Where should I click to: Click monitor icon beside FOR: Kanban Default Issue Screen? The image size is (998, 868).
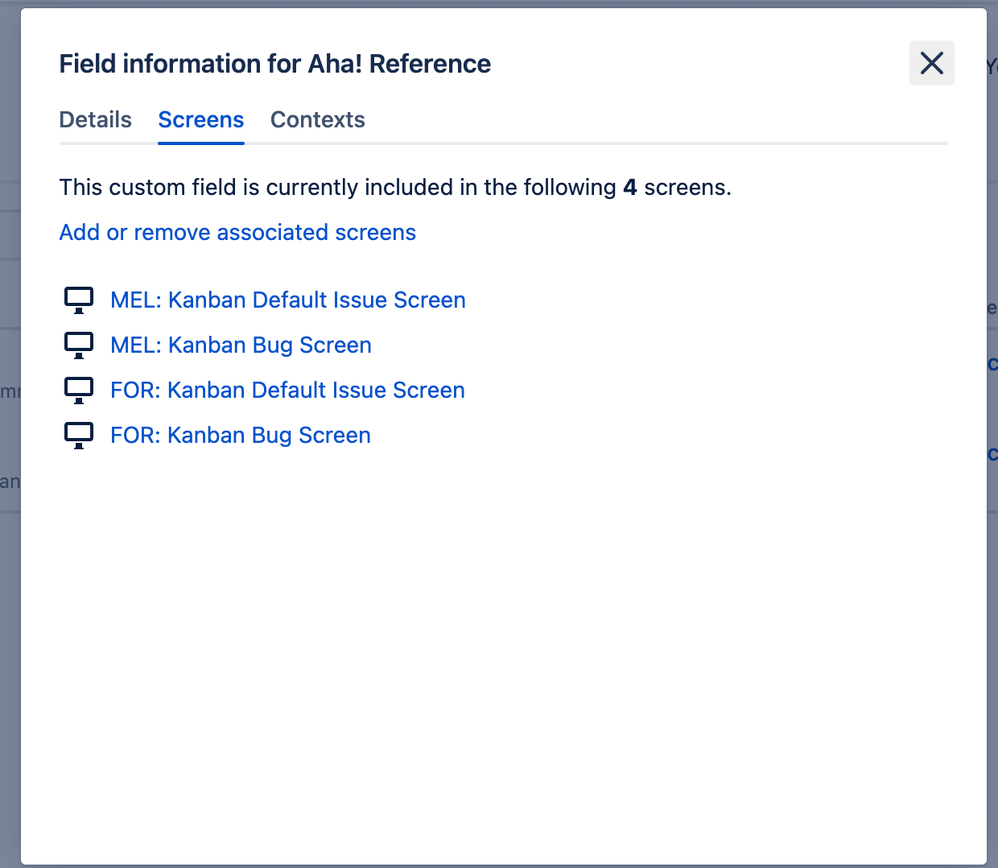click(78, 391)
